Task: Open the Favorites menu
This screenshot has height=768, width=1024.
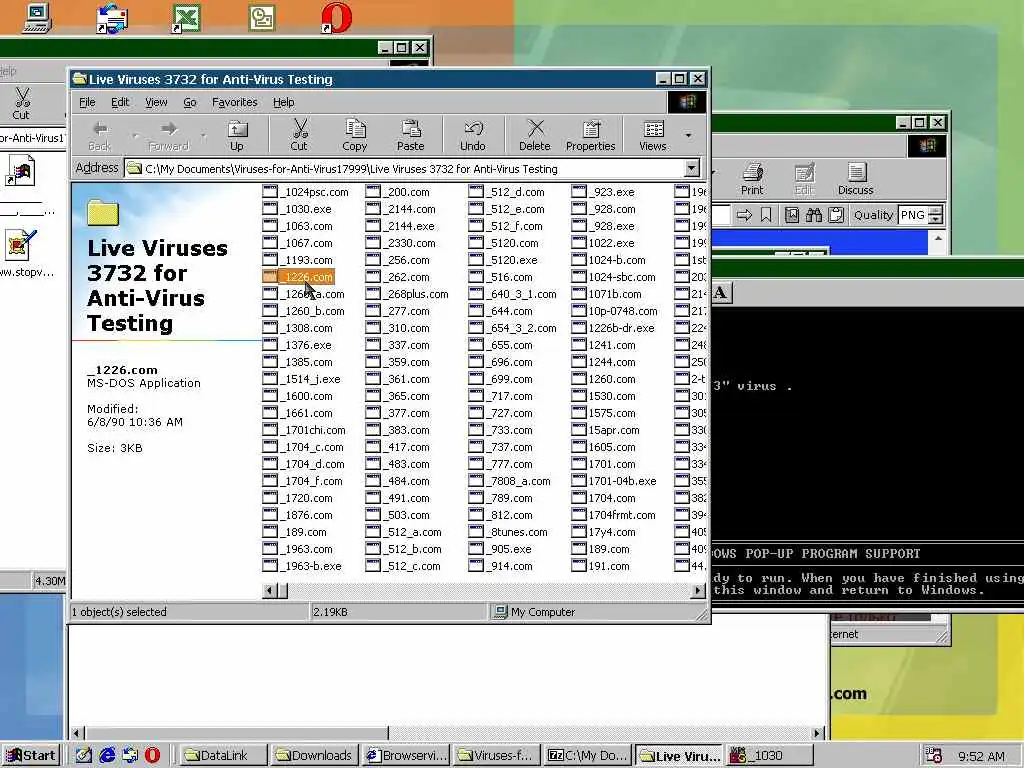Action: point(234,103)
